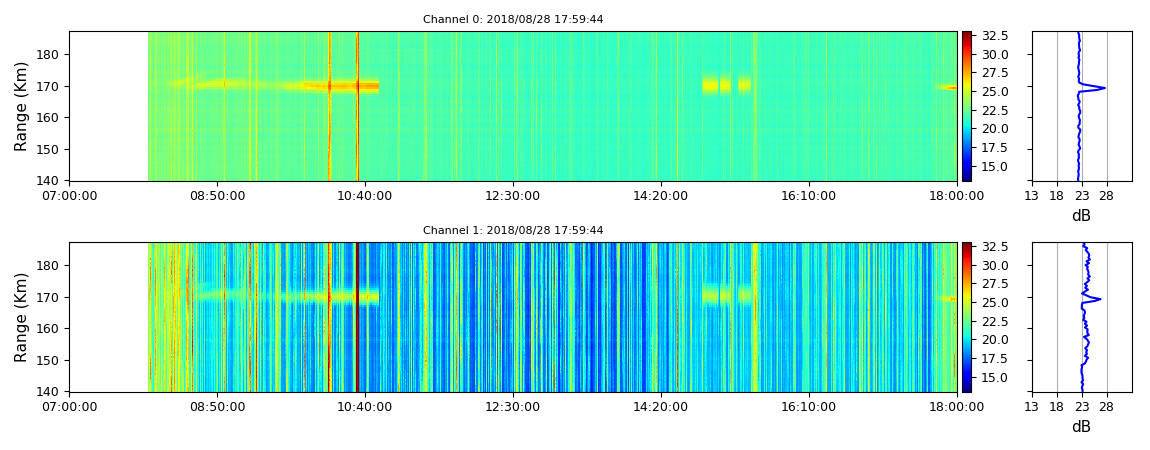This screenshot has height=450, width=1150.
Task: Click 07:00:00 tick under Channel 0
Action: [70, 196]
